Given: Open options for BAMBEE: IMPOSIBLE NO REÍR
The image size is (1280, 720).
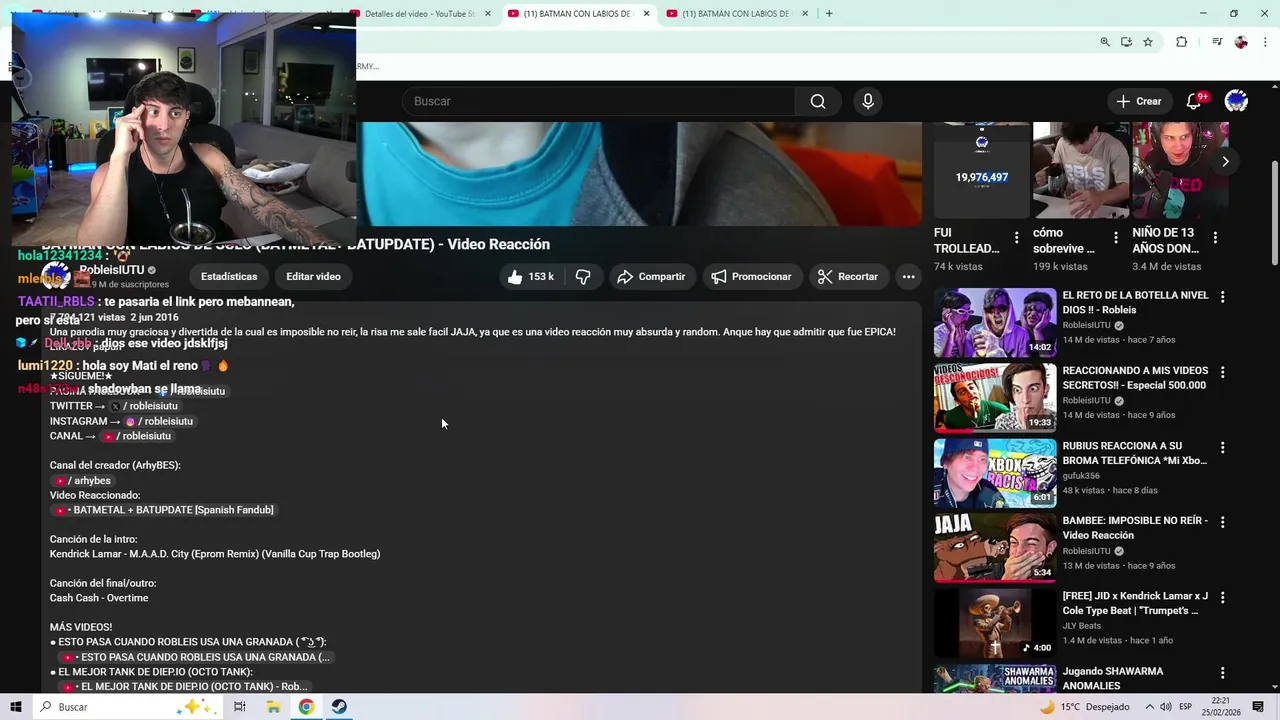Looking at the screenshot, I should click(1222, 523).
